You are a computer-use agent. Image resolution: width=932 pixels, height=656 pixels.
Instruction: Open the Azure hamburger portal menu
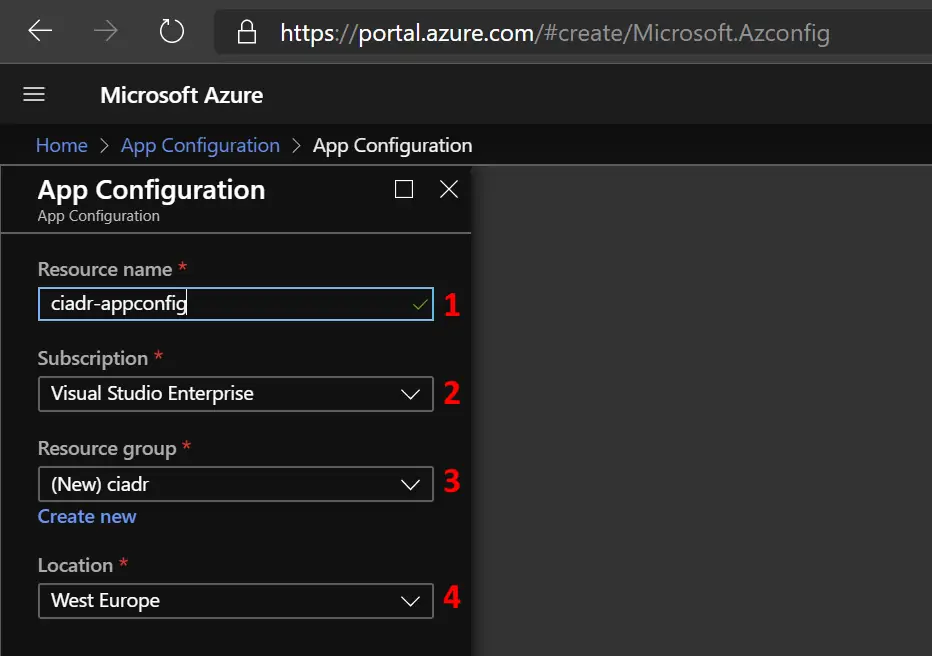[x=34, y=94]
